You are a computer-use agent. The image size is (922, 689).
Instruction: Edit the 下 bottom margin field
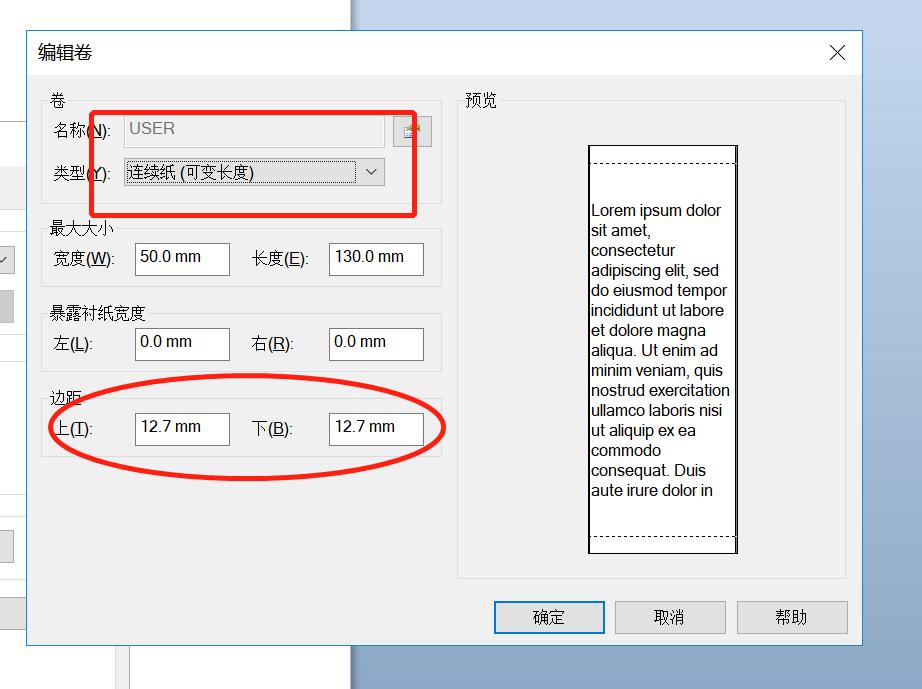[x=376, y=429]
